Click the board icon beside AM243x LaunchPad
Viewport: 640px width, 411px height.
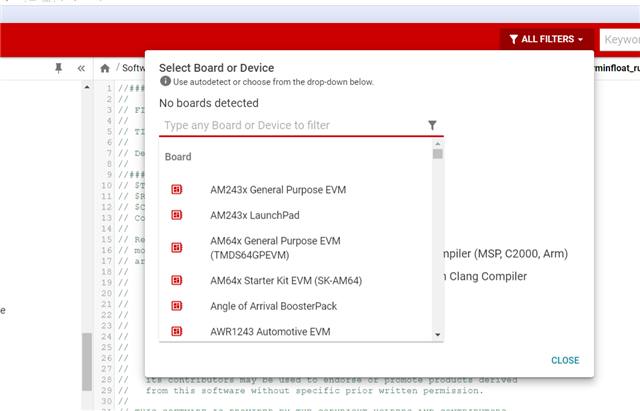(x=176, y=215)
